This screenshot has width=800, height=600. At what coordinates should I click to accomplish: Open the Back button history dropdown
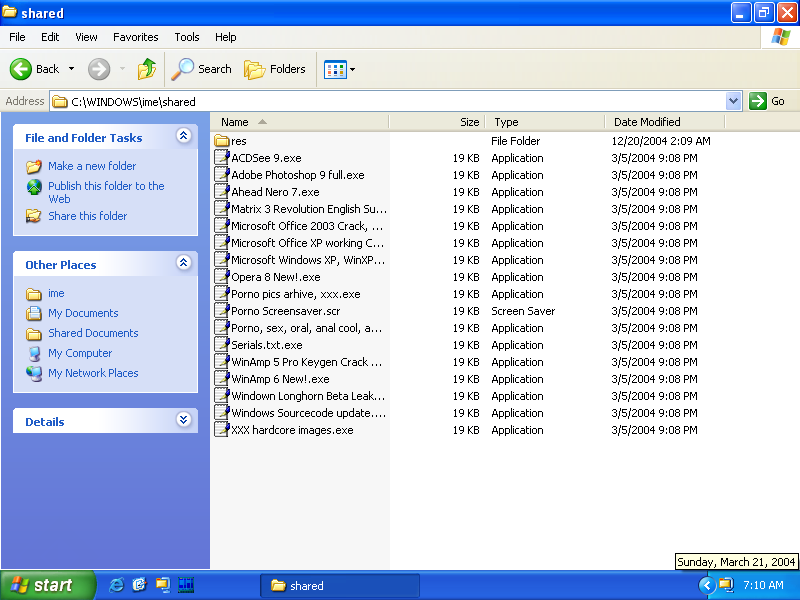pyautogui.click(x=71, y=69)
